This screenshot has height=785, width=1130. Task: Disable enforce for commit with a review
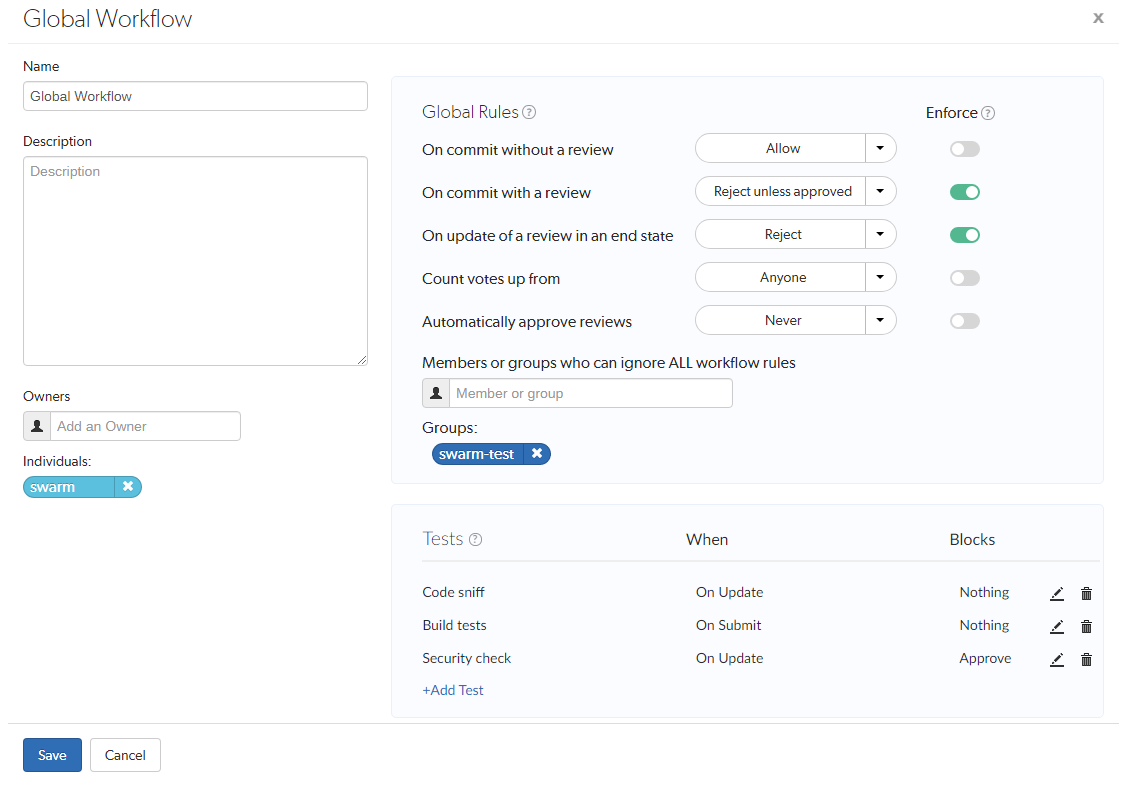(964, 191)
